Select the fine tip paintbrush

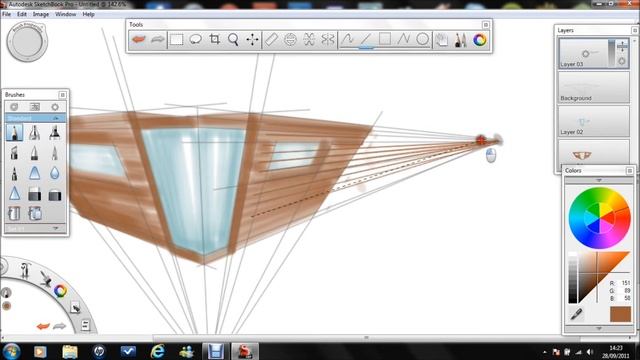coord(55,153)
